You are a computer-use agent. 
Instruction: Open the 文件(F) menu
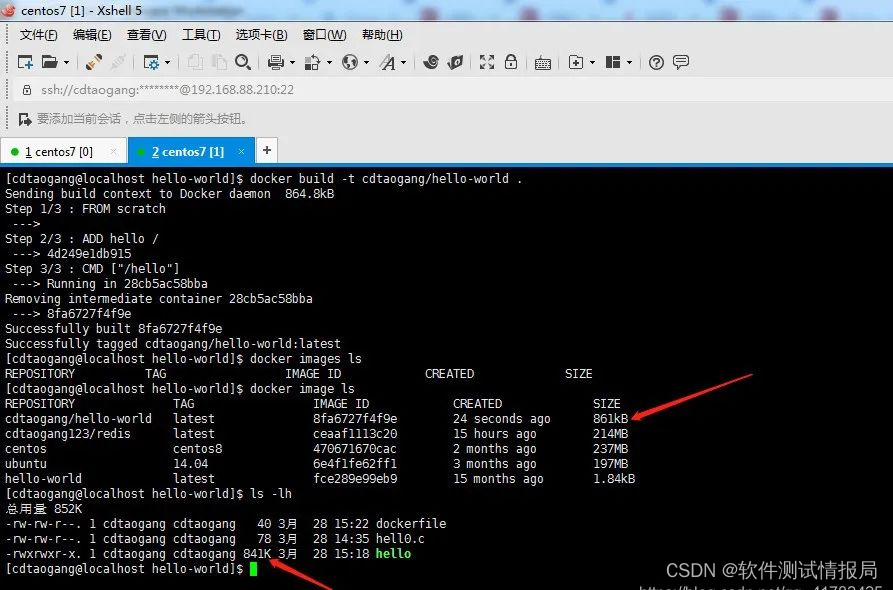pyautogui.click(x=39, y=35)
